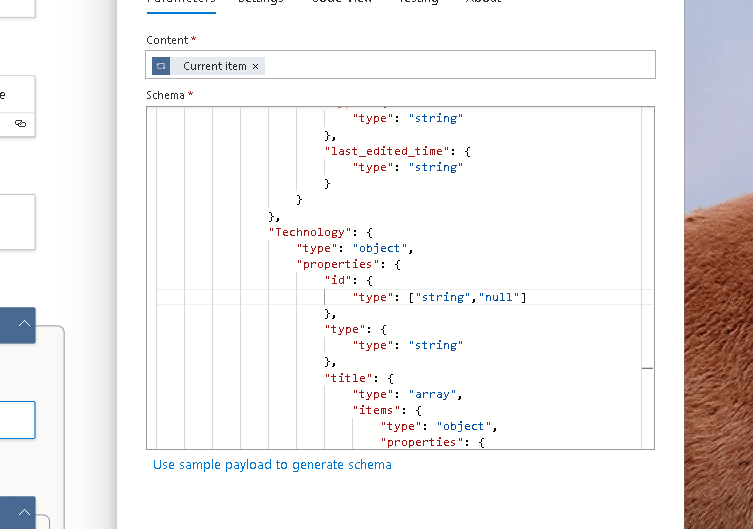Click the Current item loop icon
The width and height of the screenshot is (753, 529).
[161, 66]
